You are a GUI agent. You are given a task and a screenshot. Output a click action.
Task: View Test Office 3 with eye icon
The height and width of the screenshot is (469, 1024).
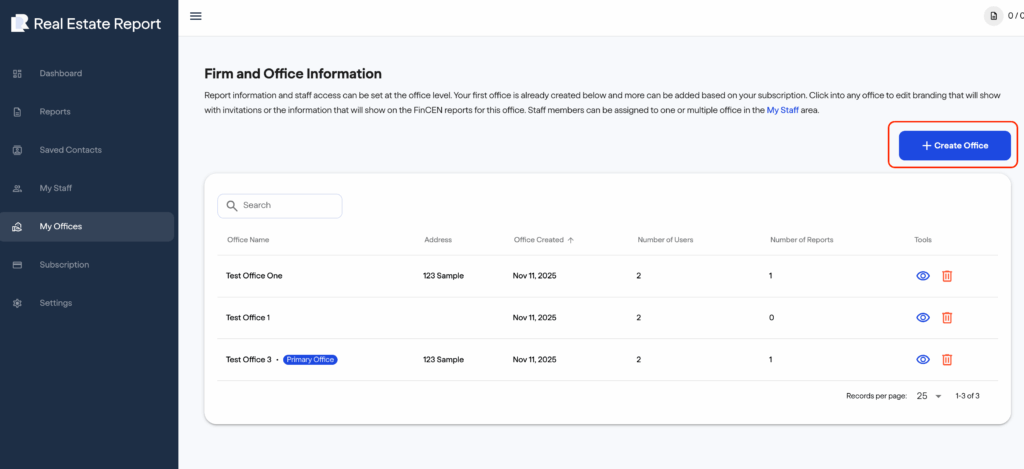923,360
